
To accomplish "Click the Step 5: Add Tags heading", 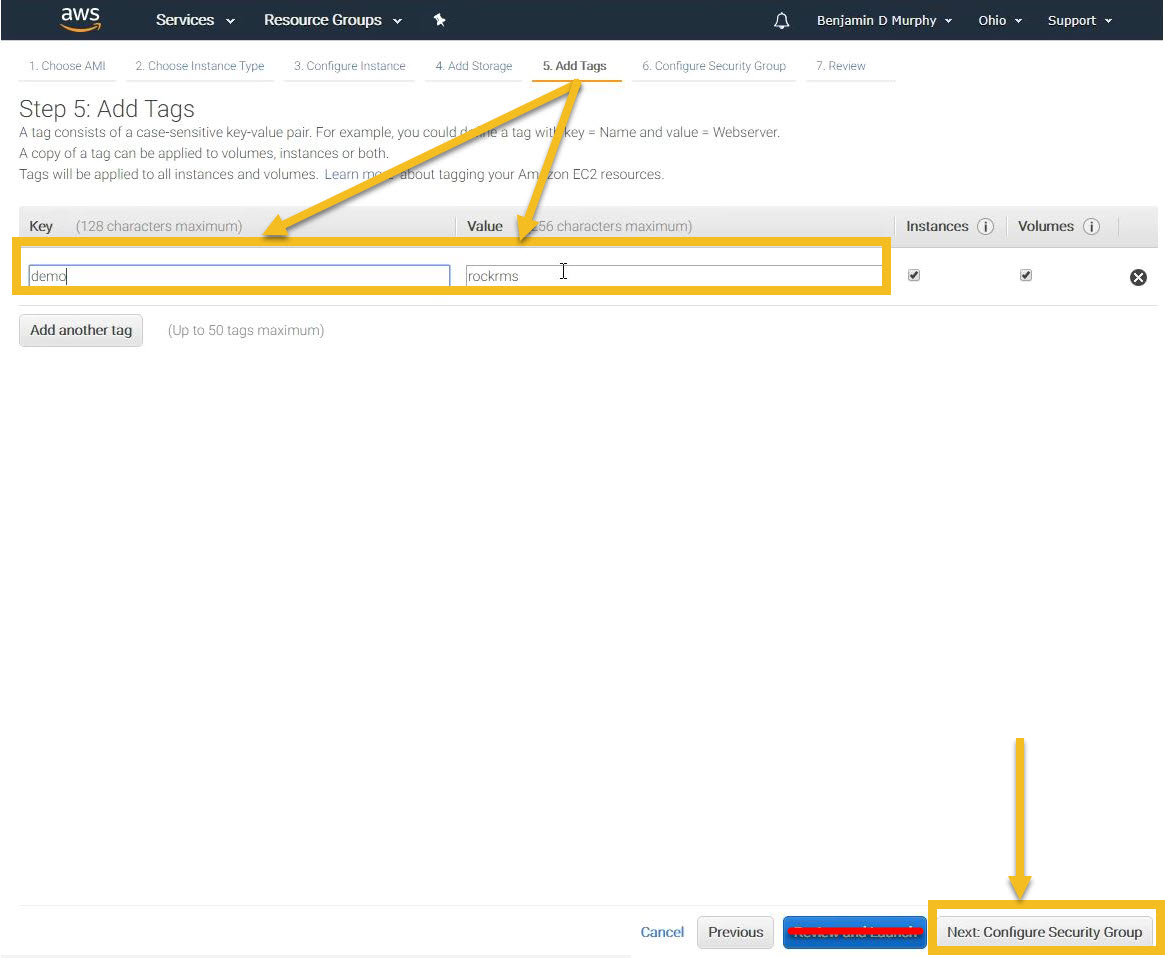I will pos(107,109).
